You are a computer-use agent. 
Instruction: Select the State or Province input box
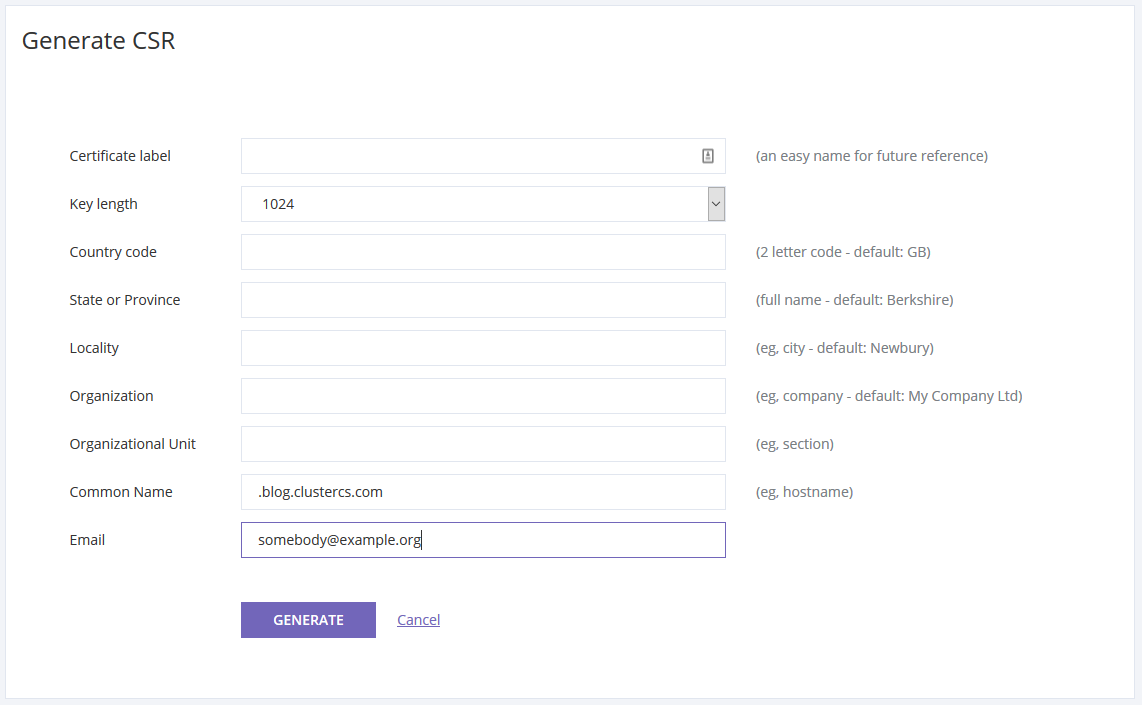point(483,300)
